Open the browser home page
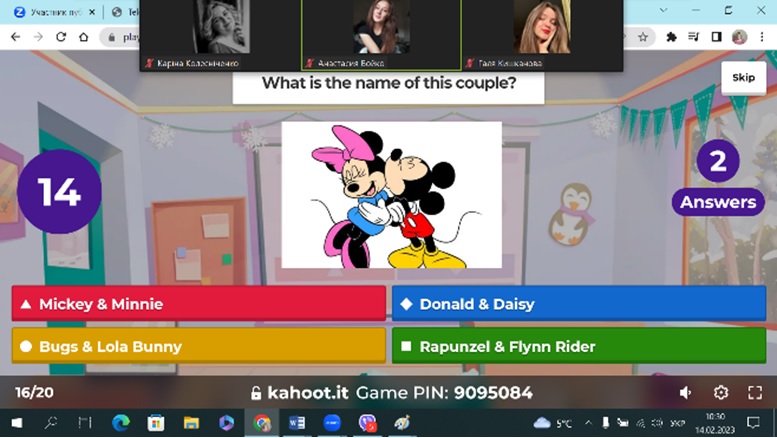This screenshot has height=438, width=777. (x=84, y=37)
